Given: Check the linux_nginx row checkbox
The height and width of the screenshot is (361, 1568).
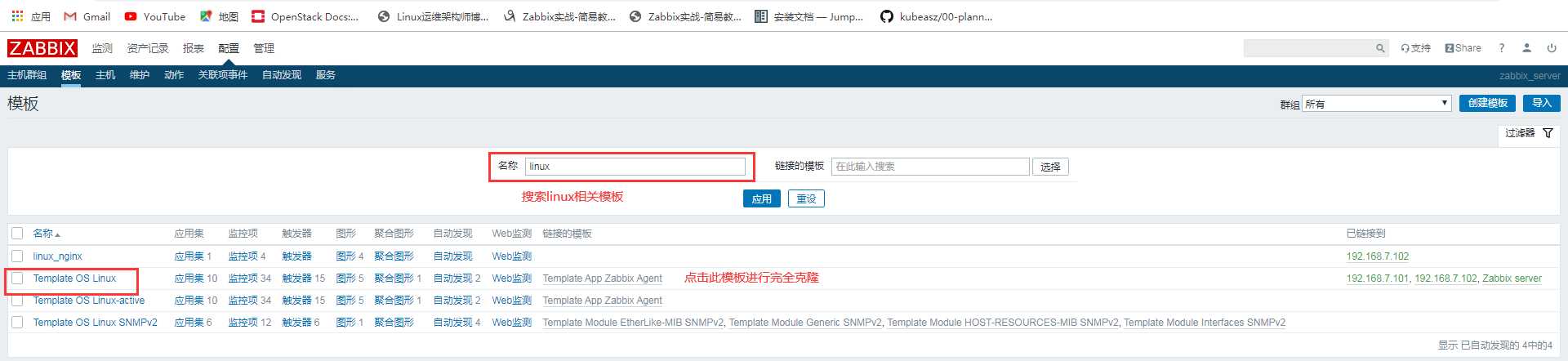Looking at the screenshot, I should (x=17, y=256).
